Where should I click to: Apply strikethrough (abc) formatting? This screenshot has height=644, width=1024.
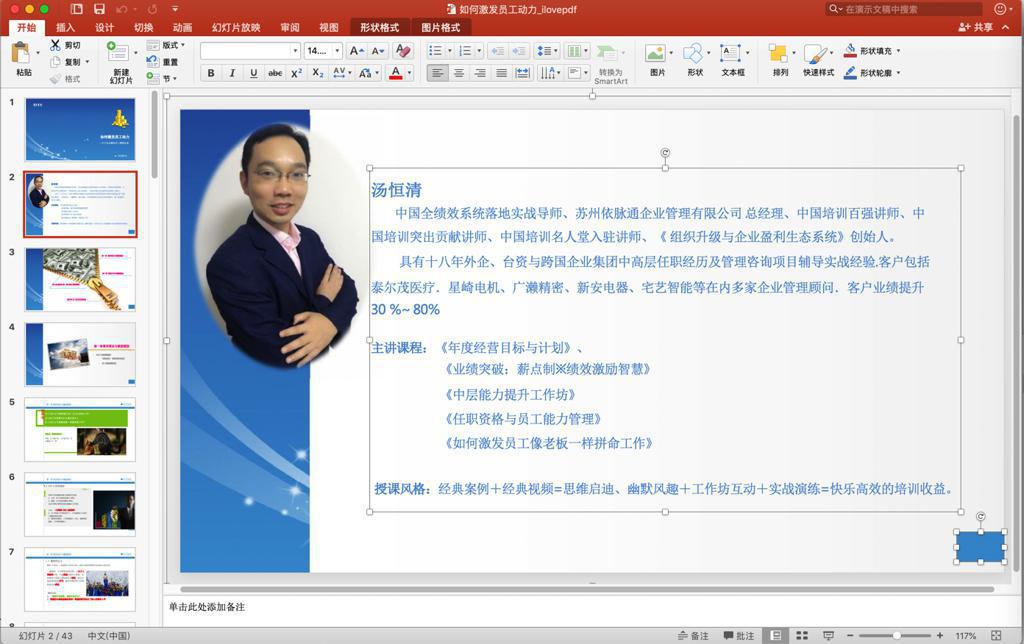[x=275, y=73]
